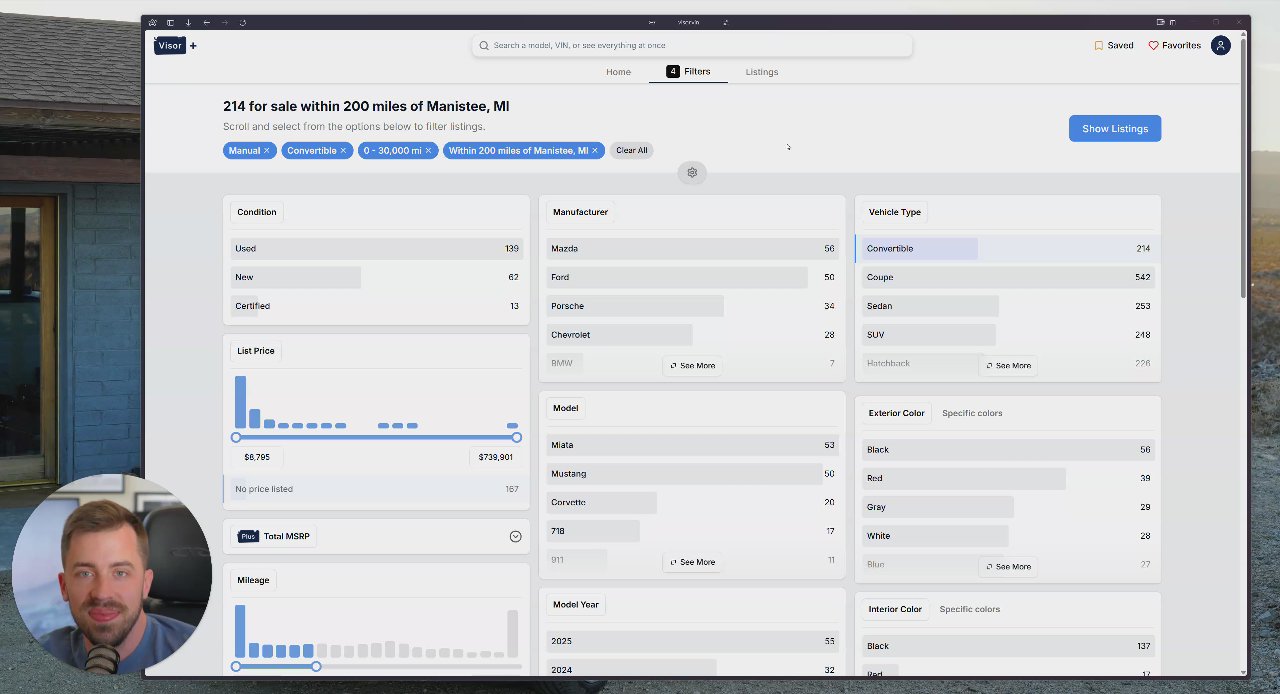
Task: Click the search magnifier icon
Action: [x=484, y=45]
